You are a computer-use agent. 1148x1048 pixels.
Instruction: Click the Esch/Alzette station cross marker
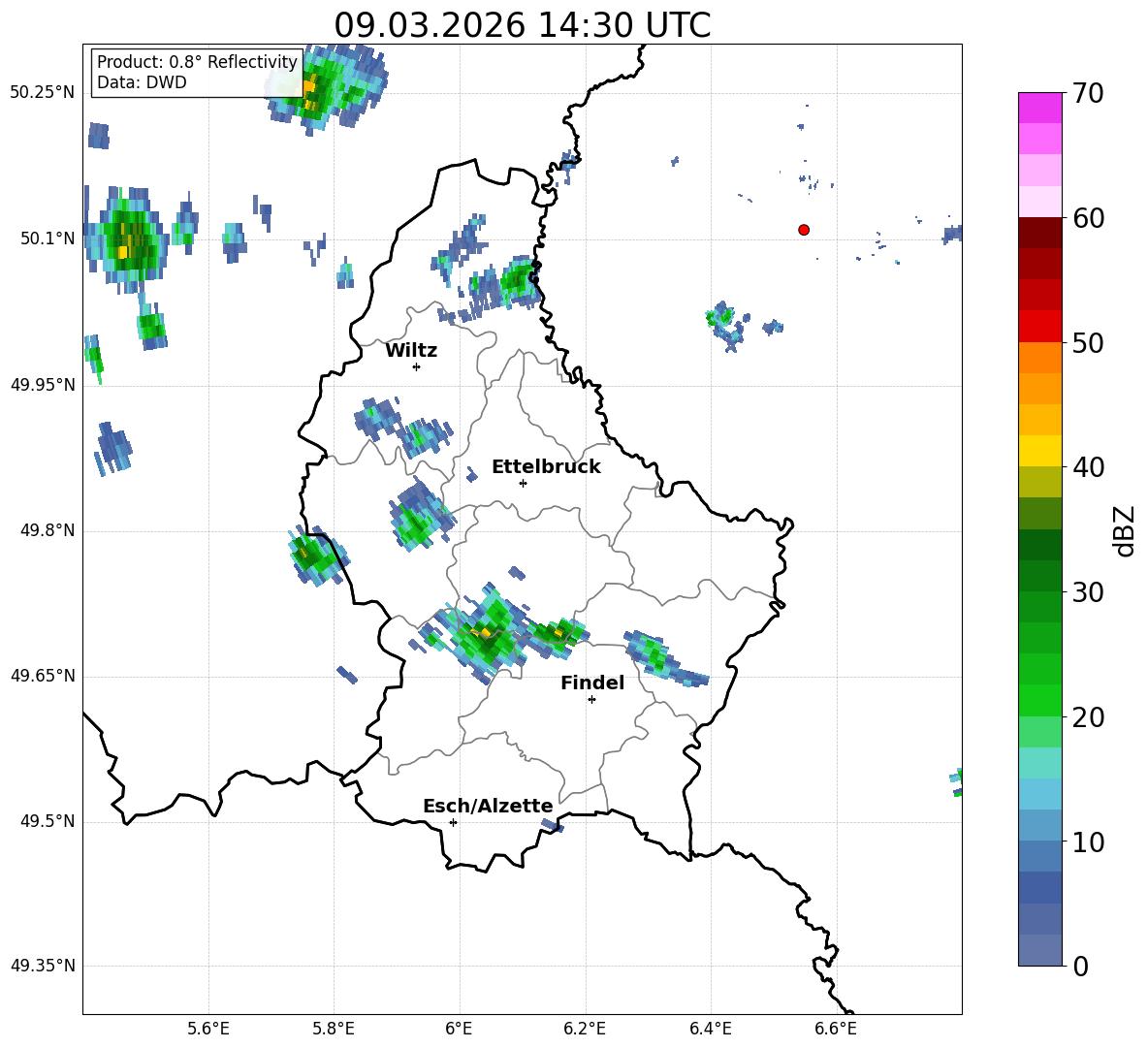pos(453,822)
